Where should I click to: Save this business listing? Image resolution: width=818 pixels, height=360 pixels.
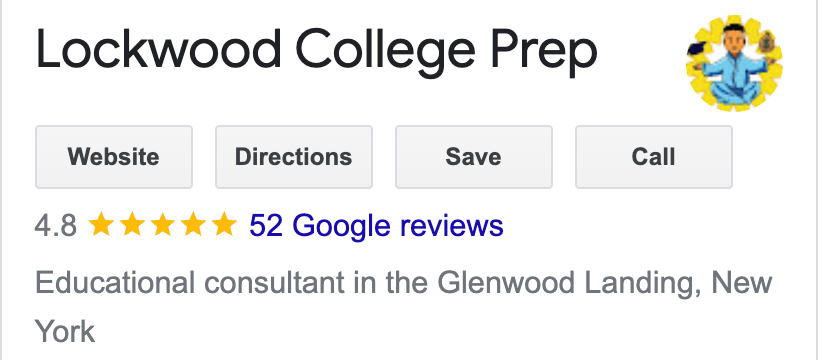click(474, 157)
